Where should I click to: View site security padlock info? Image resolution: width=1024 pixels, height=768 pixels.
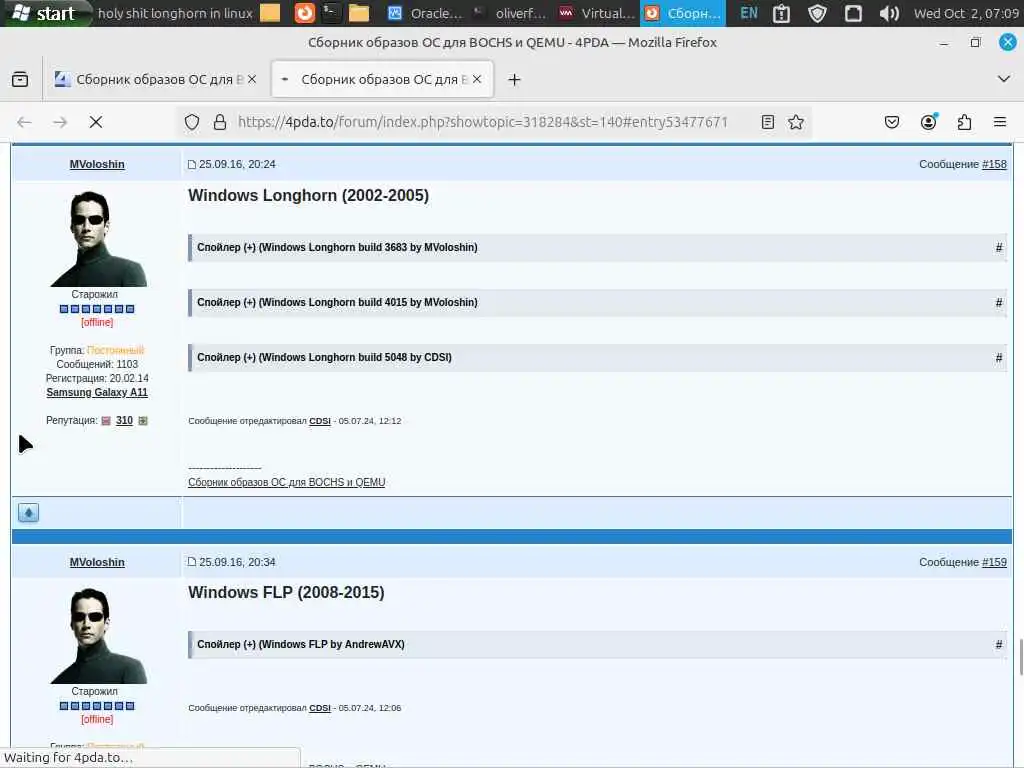pyautogui.click(x=220, y=122)
